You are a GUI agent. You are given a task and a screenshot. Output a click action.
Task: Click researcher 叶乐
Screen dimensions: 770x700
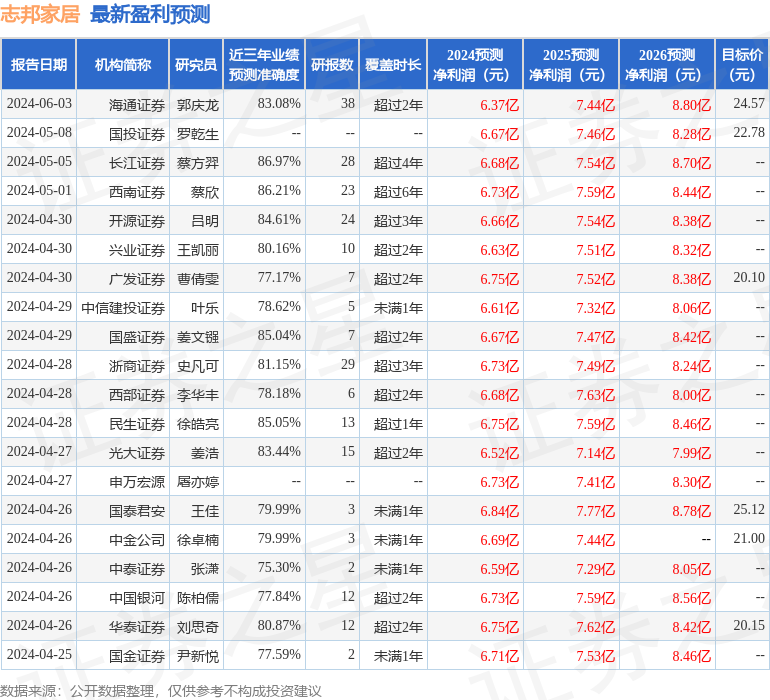pos(205,308)
